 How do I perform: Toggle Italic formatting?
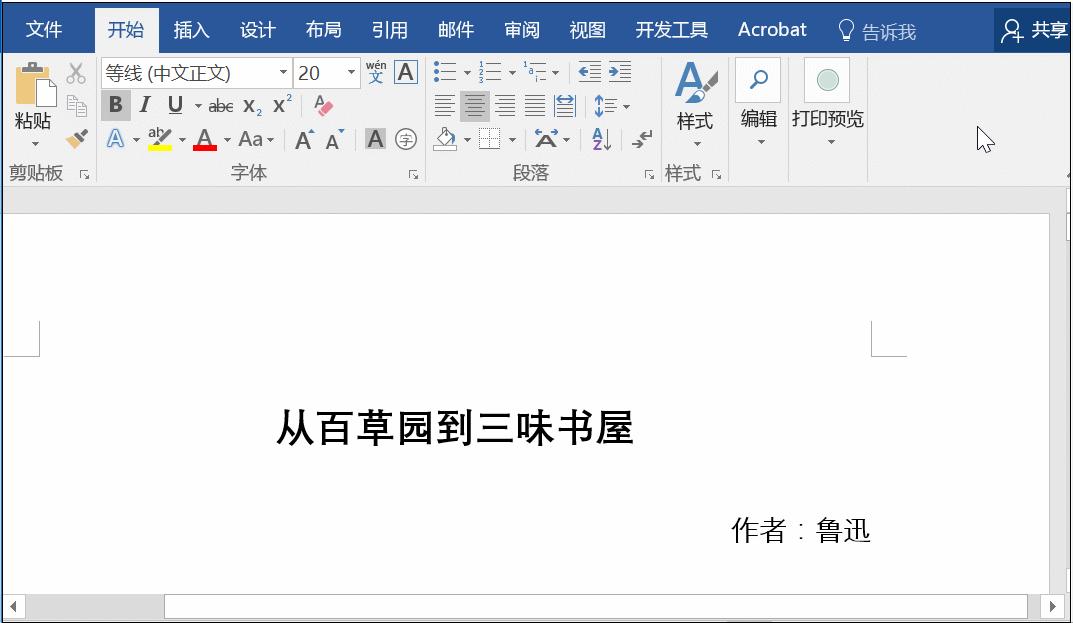click(x=145, y=105)
